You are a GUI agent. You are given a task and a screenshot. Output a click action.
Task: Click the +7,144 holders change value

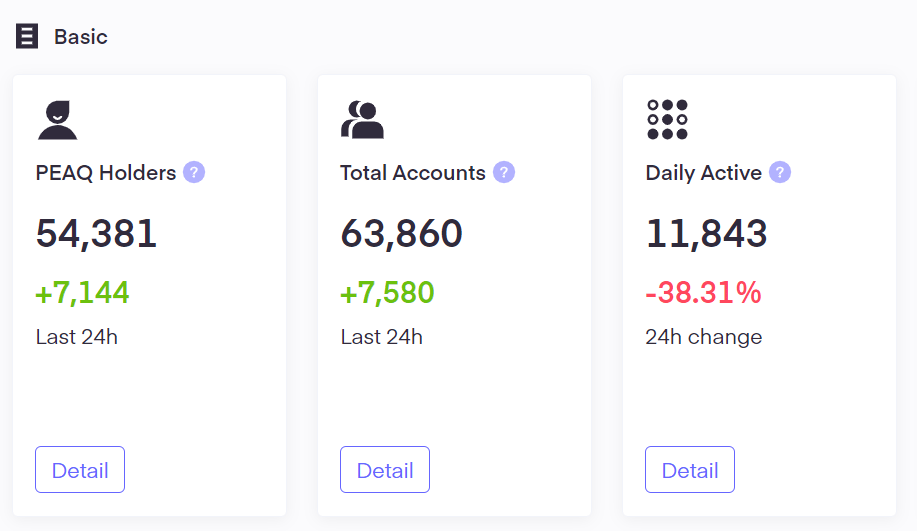pos(83,293)
